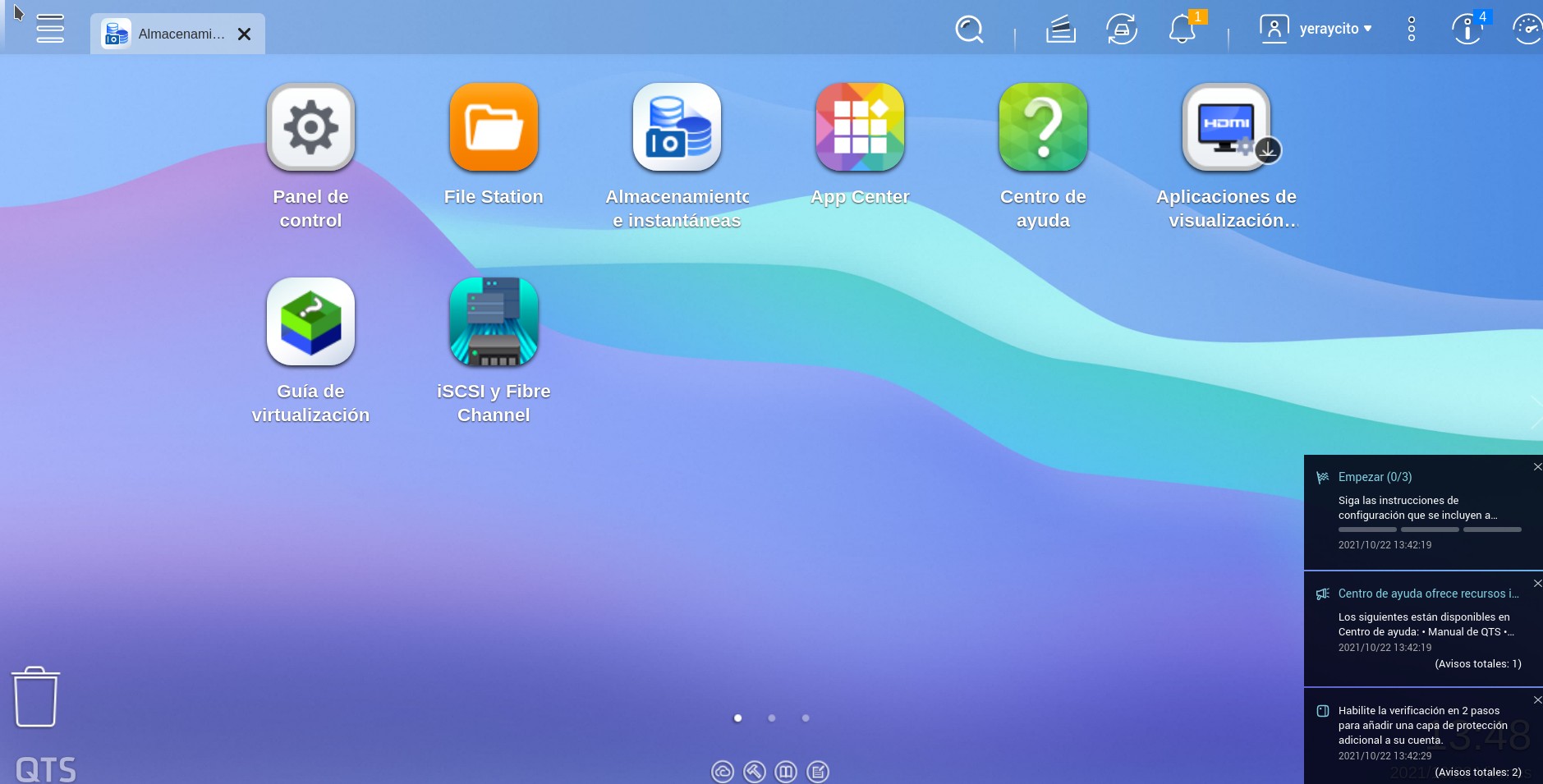This screenshot has height=784, width=1543.
Task: Open the three-dot more options menu
Action: (1411, 30)
